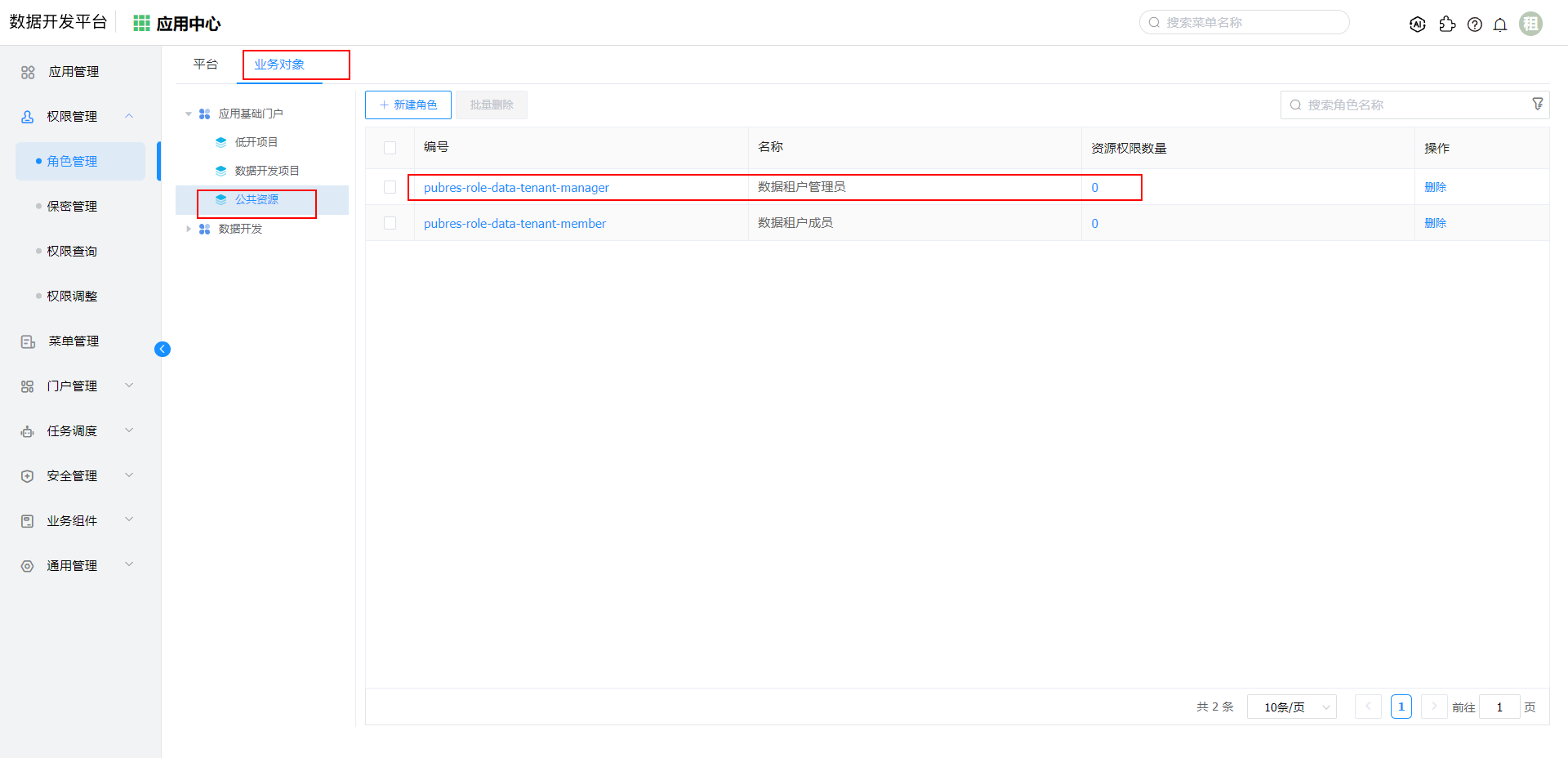Click the filter funnel icon
Screen dimensions: 1568x758
1538,104
